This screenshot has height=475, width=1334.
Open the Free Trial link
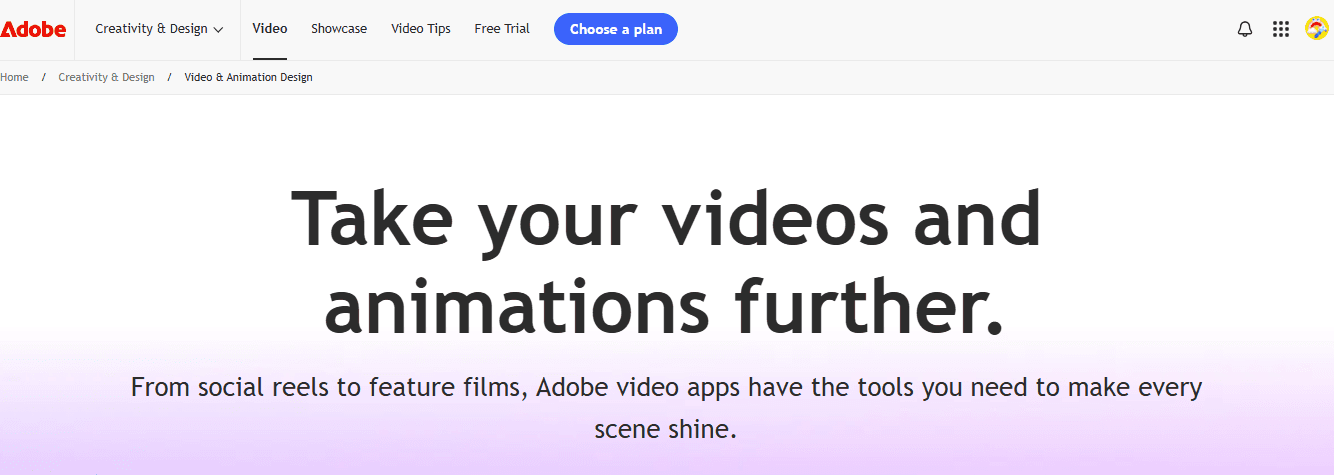[x=502, y=29]
